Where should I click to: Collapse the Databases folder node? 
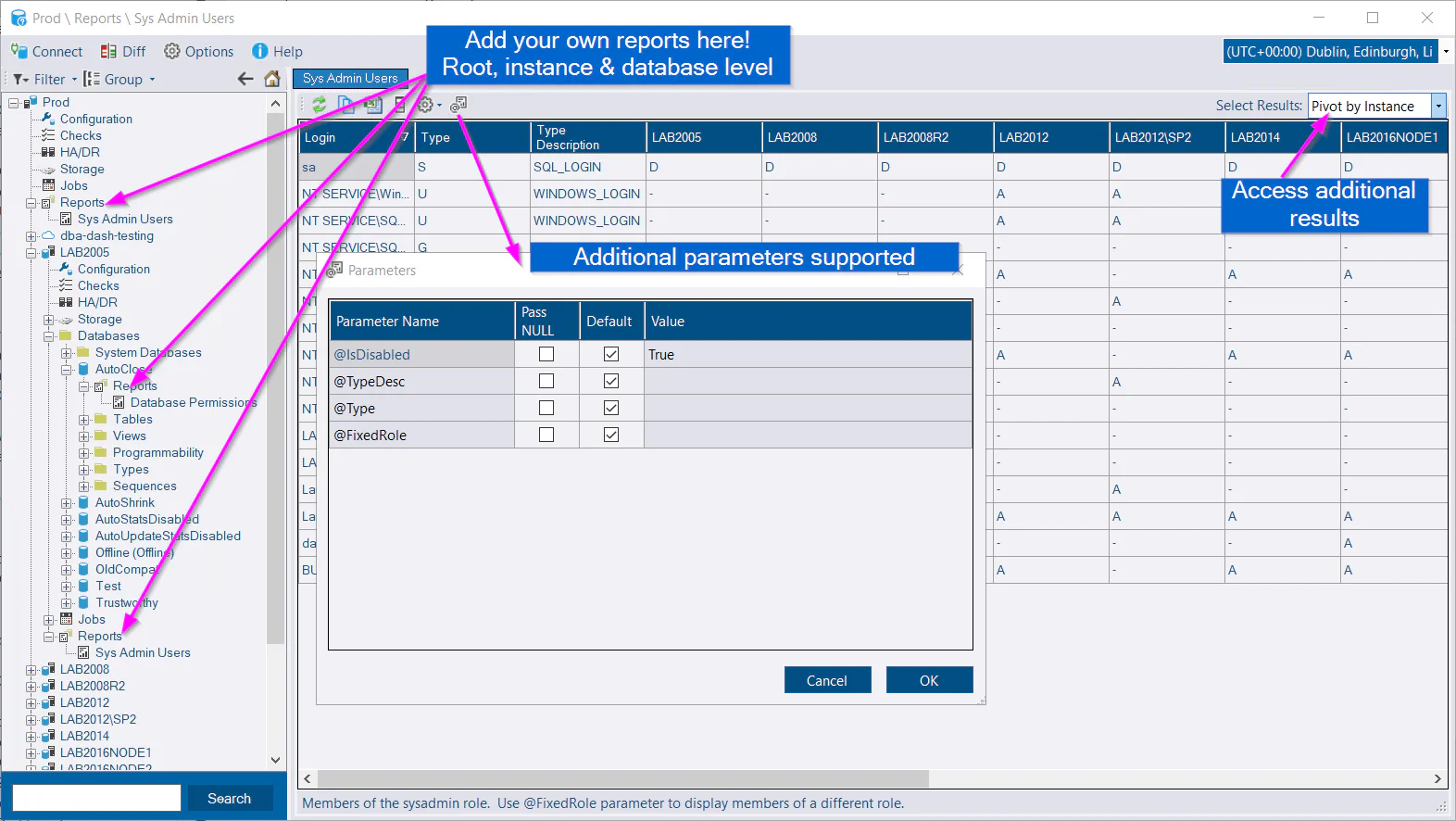point(49,336)
